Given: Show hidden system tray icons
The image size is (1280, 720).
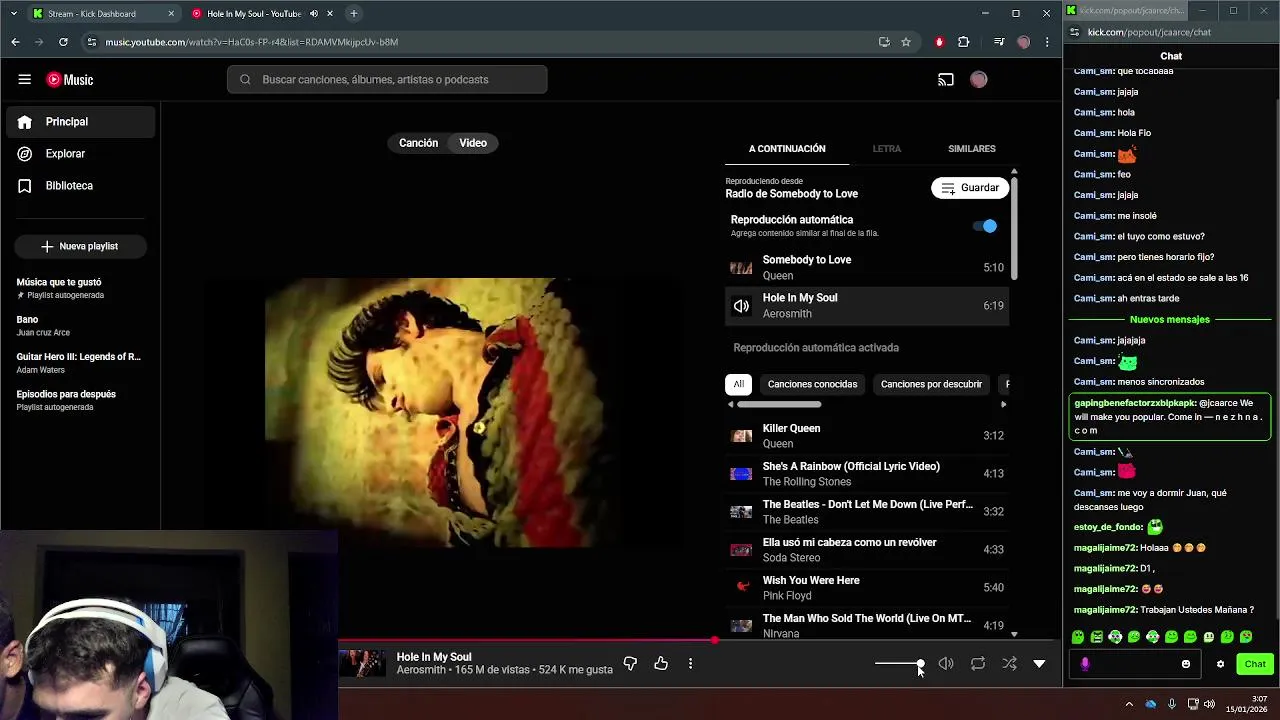Looking at the screenshot, I should [x=1129, y=704].
